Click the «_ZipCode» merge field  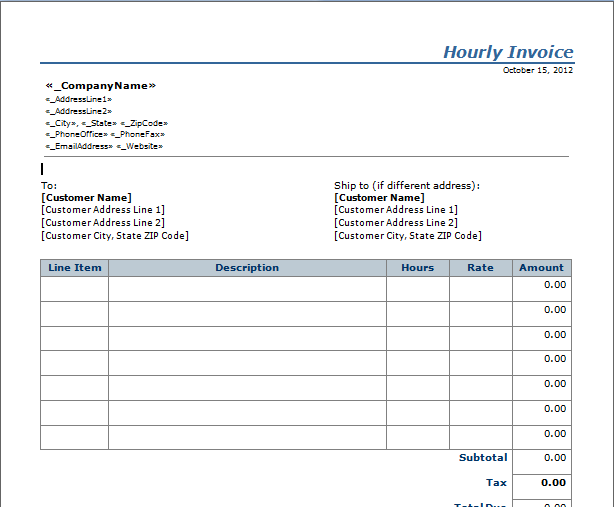point(144,123)
